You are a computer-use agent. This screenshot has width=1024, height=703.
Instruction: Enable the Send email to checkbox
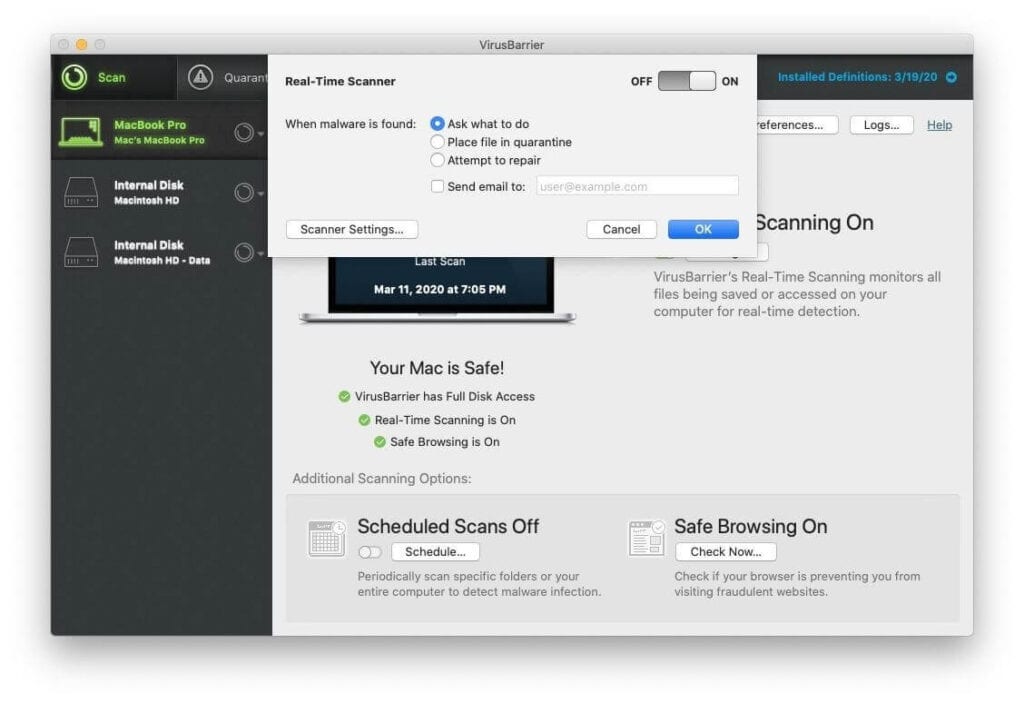click(437, 186)
